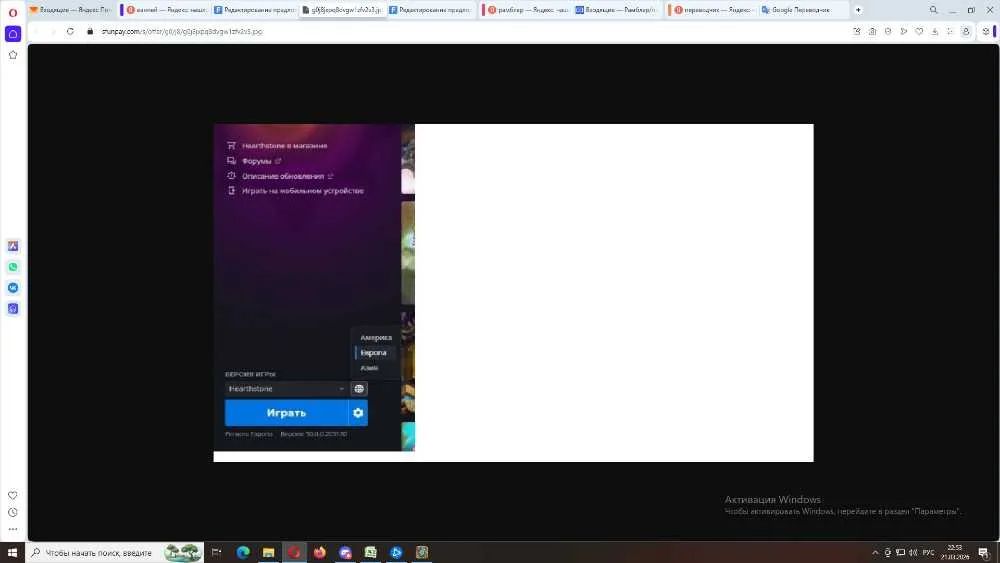
Task: Open the History clock icon in the sidebar
Action: coord(13,513)
